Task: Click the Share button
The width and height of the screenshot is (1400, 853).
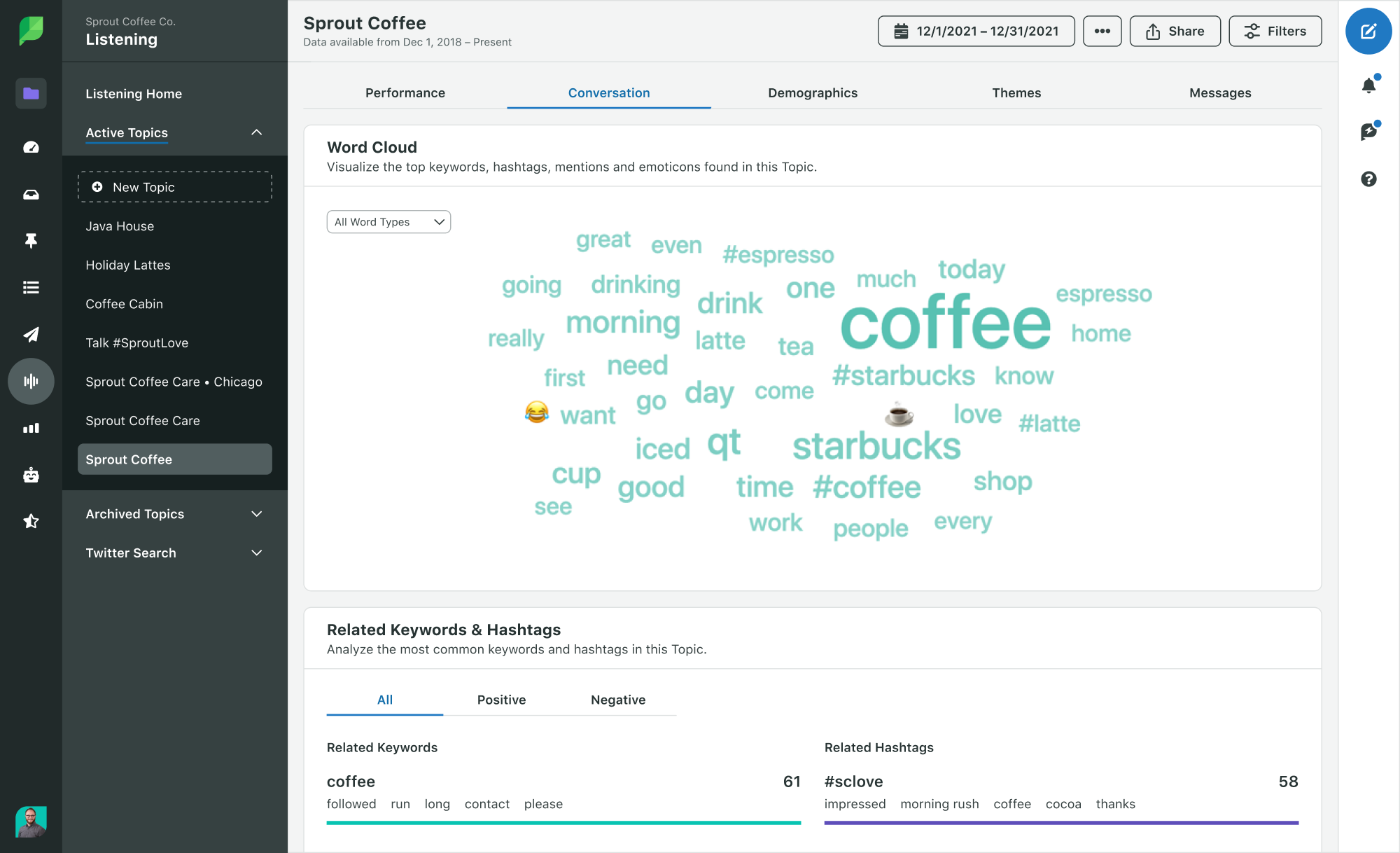Action: (1176, 30)
